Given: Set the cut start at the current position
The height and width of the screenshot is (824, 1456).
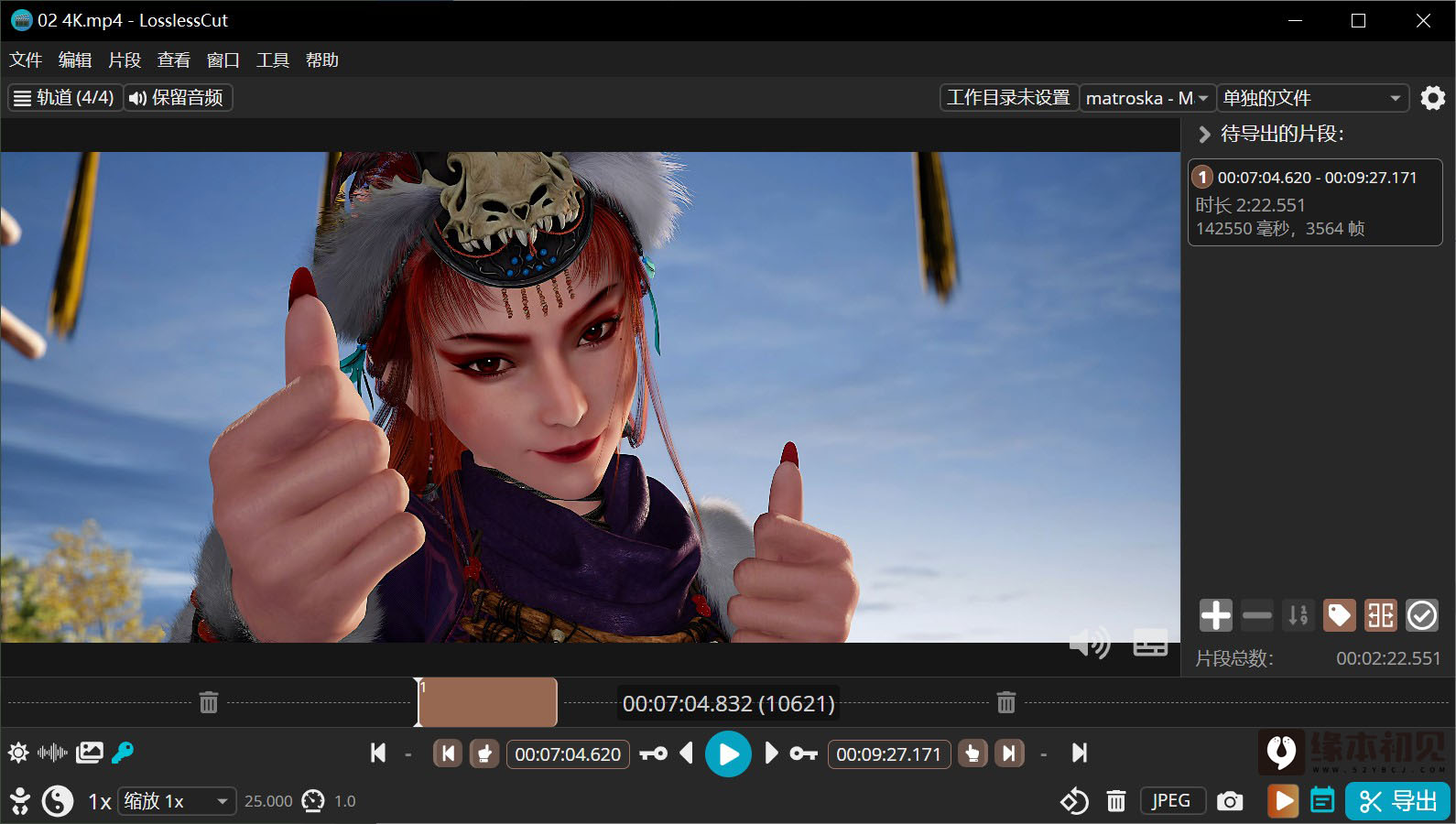Looking at the screenshot, I should pyautogui.click(x=484, y=754).
